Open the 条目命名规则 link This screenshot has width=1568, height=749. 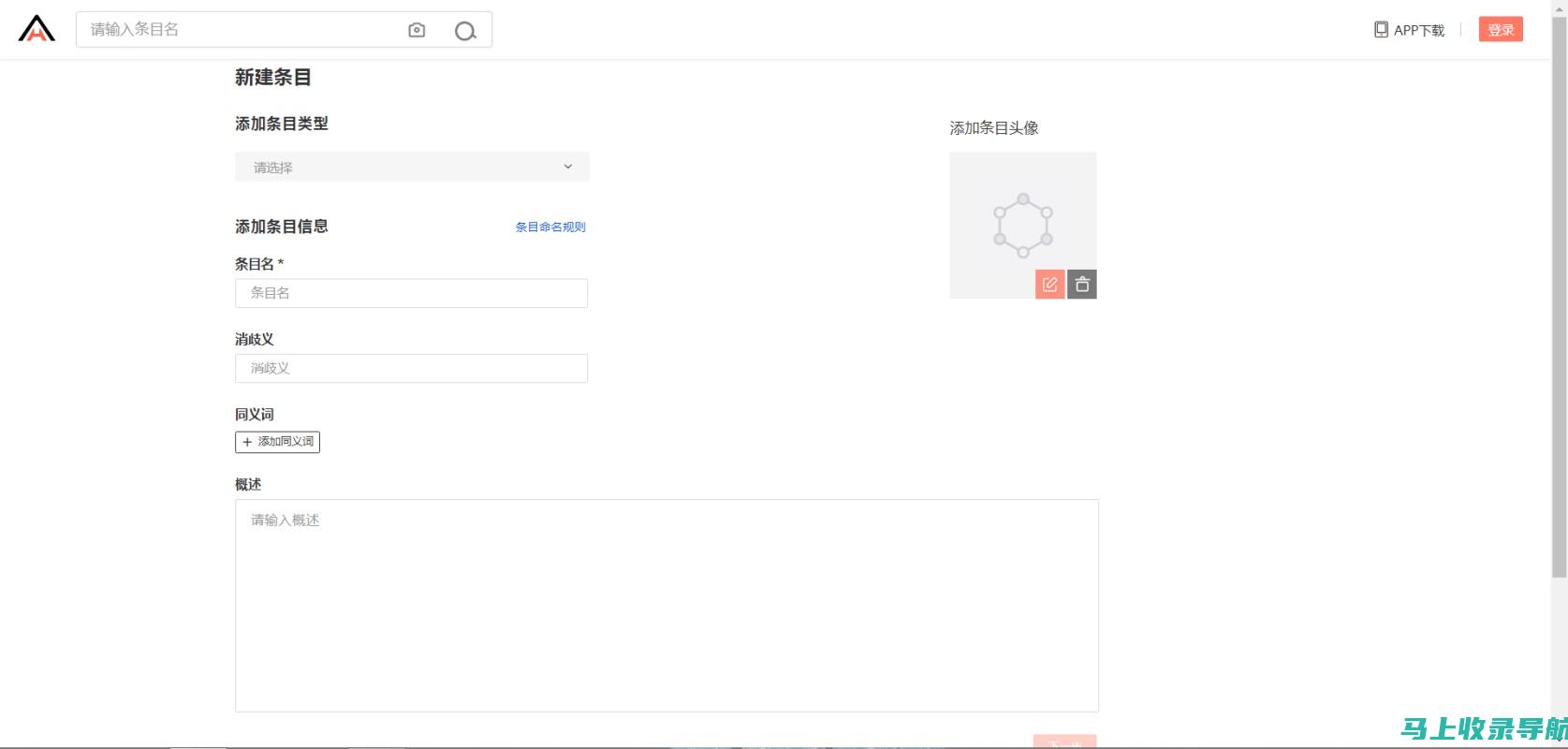point(550,227)
